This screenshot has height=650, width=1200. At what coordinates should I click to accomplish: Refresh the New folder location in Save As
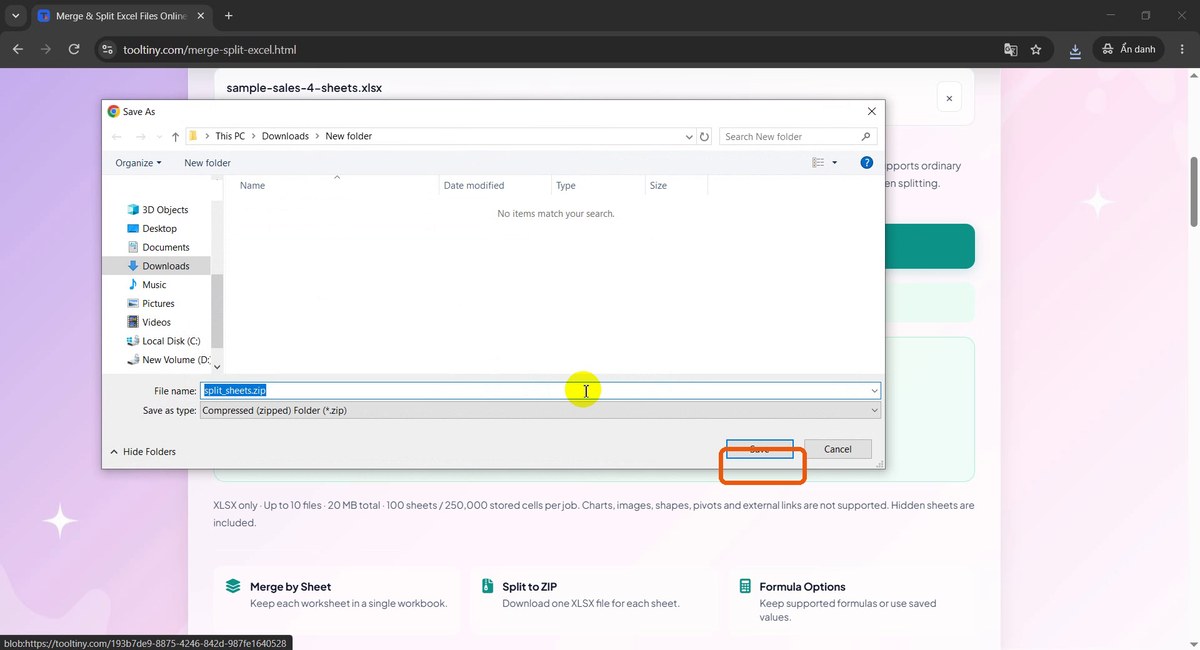[x=704, y=136]
